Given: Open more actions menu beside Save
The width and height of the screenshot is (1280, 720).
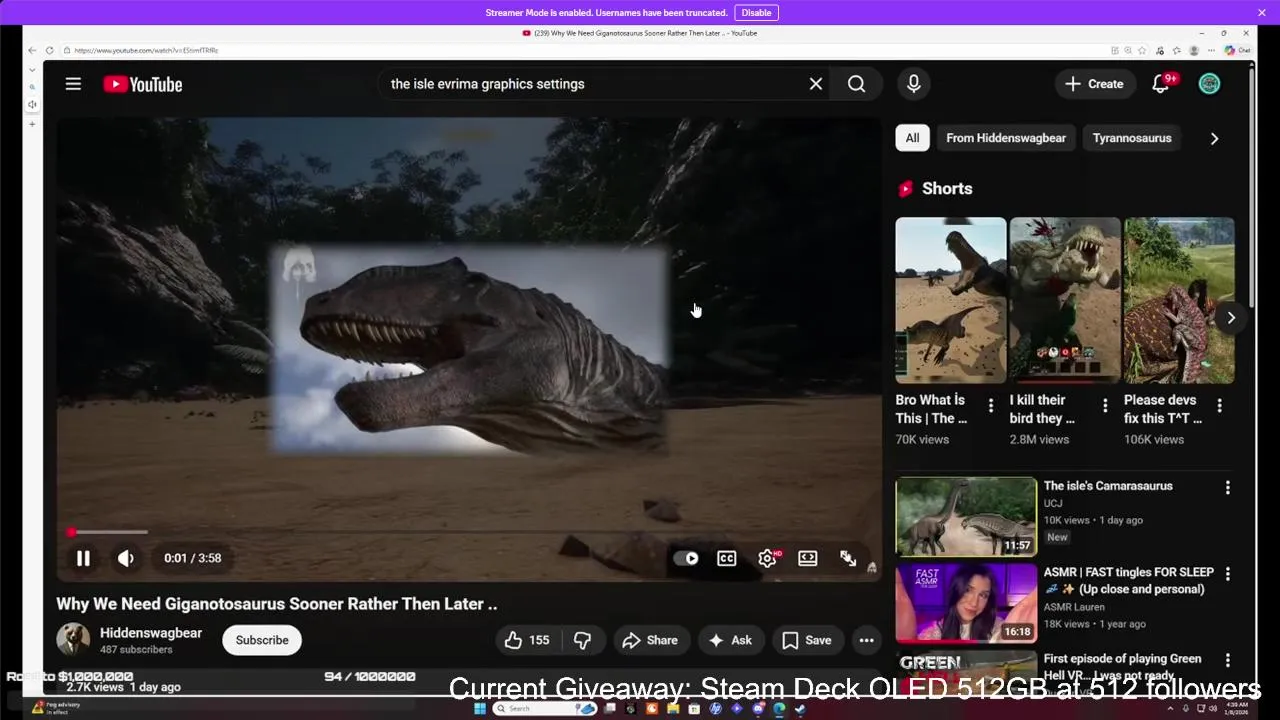Looking at the screenshot, I should coord(867,640).
